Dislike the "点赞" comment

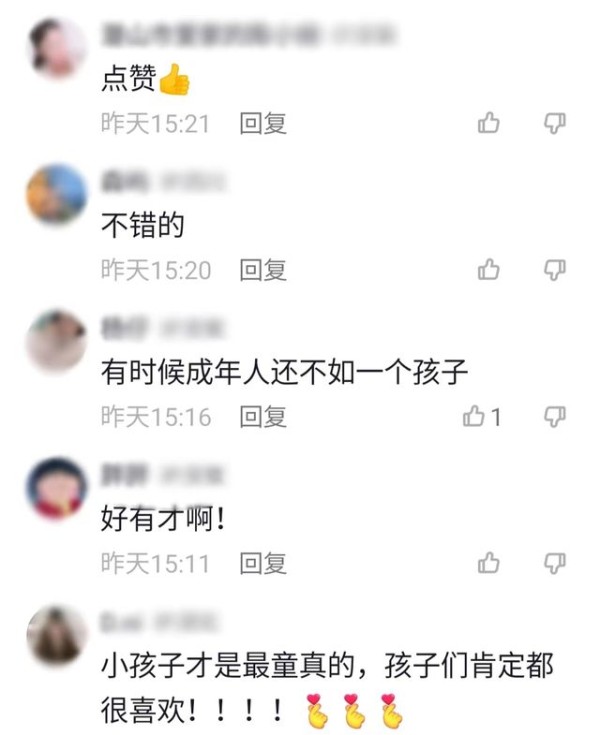coord(555,123)
